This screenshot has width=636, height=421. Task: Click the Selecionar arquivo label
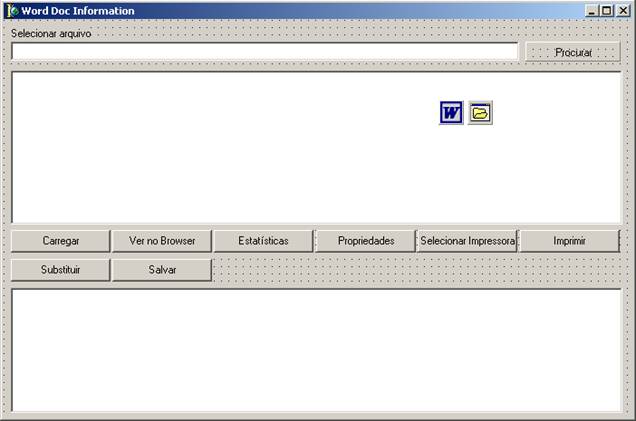[x=51, y=33]
